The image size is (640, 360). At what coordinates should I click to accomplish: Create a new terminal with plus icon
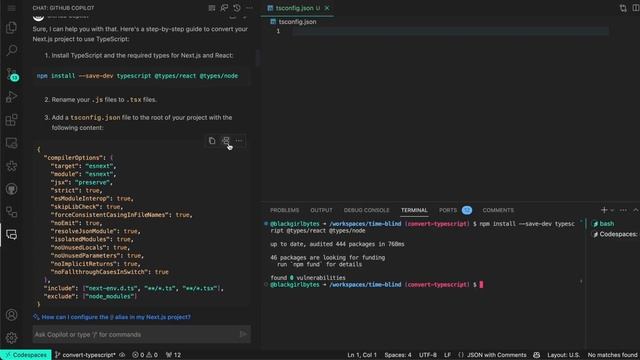pyautogui.click(x=604, y=210)
